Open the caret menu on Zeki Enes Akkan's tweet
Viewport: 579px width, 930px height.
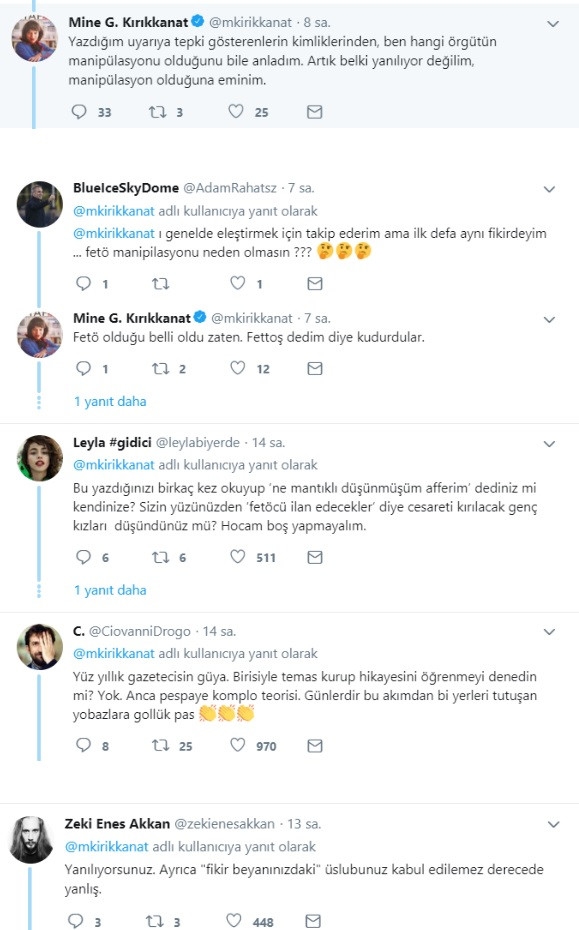[549, 824]
